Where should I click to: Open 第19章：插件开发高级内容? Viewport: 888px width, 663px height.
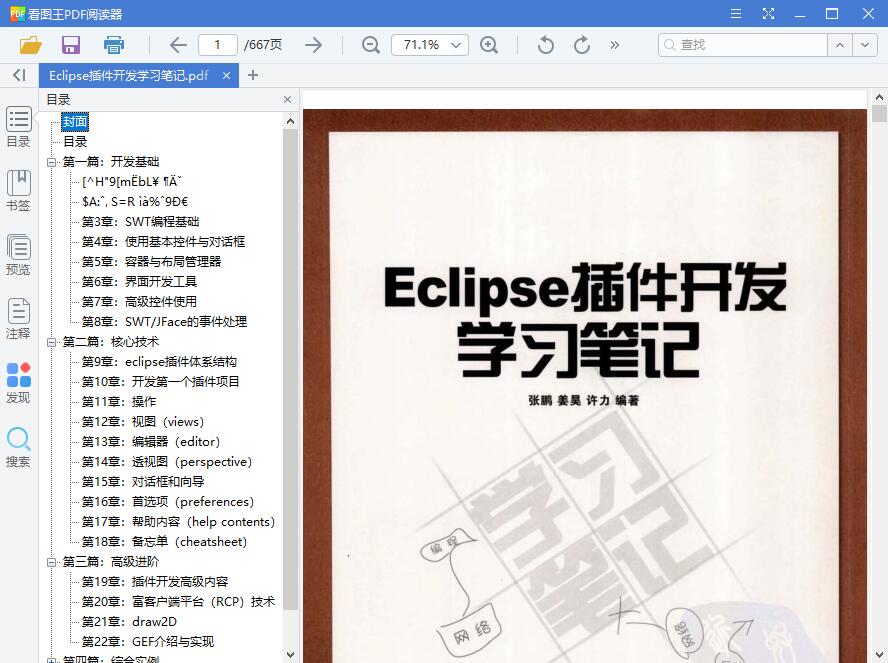tap(155, 581)
